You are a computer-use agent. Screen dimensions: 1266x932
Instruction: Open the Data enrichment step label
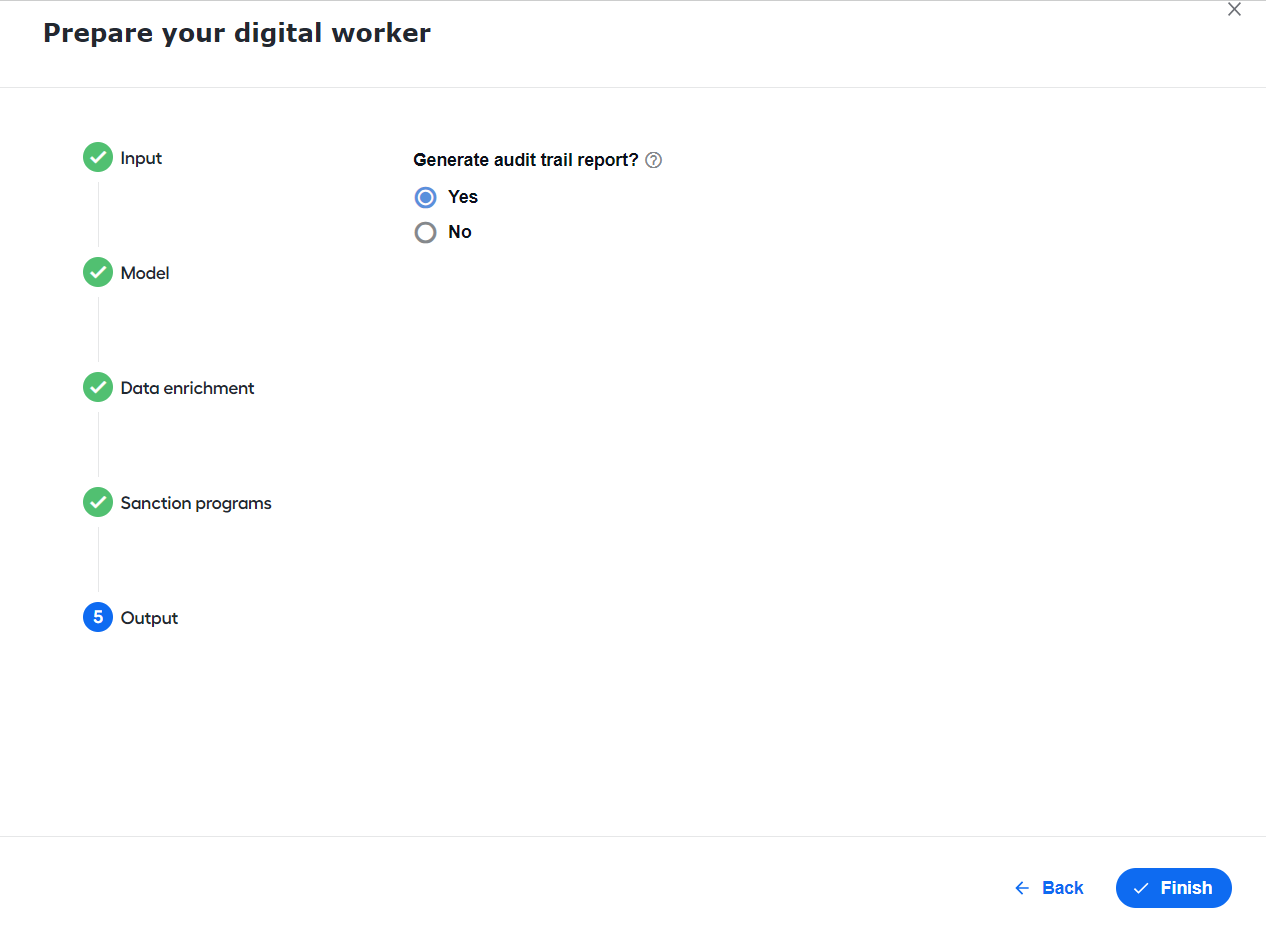coord(188,388)
